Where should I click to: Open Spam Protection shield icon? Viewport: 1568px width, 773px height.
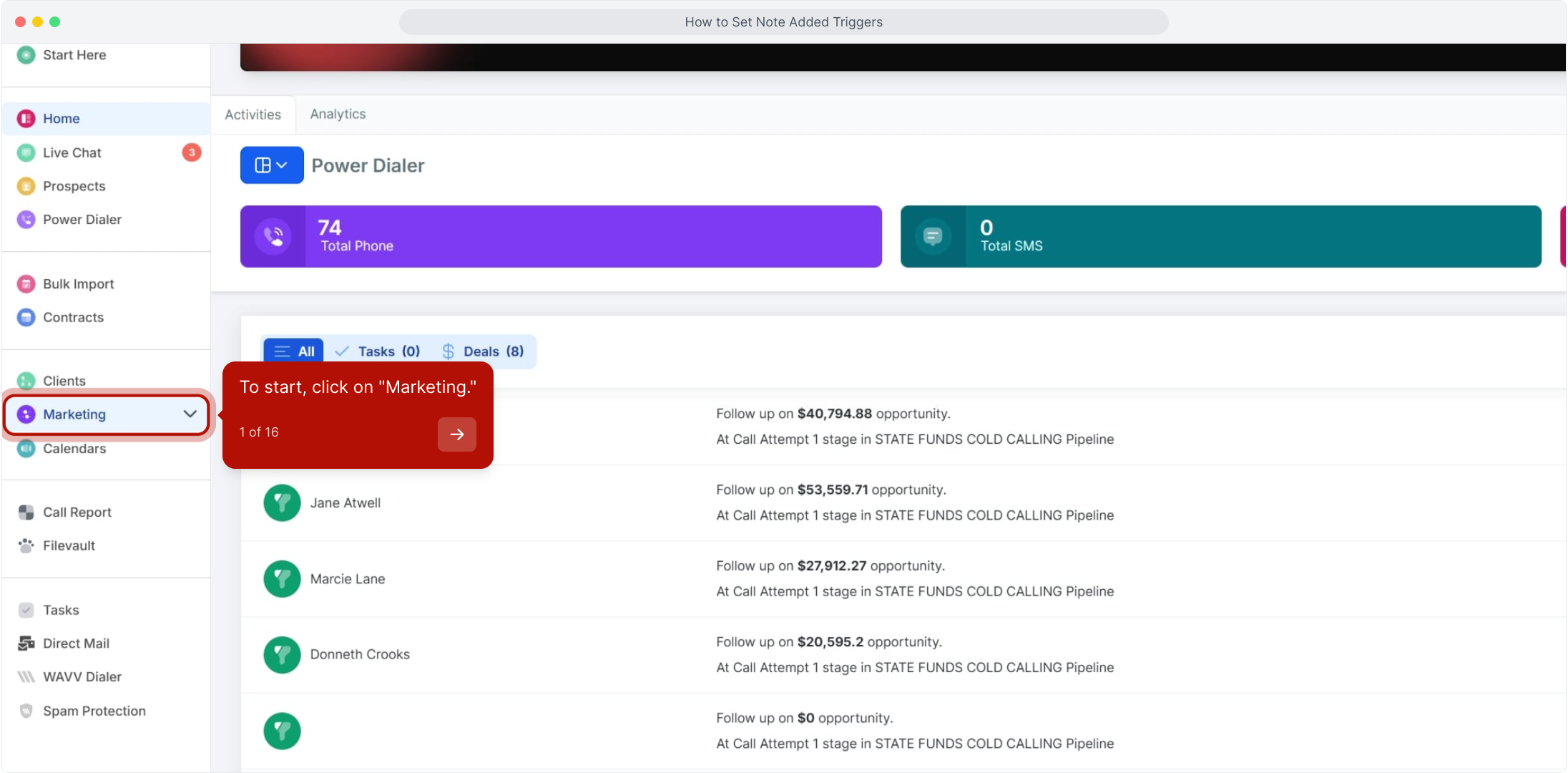(x=26, y=711)
